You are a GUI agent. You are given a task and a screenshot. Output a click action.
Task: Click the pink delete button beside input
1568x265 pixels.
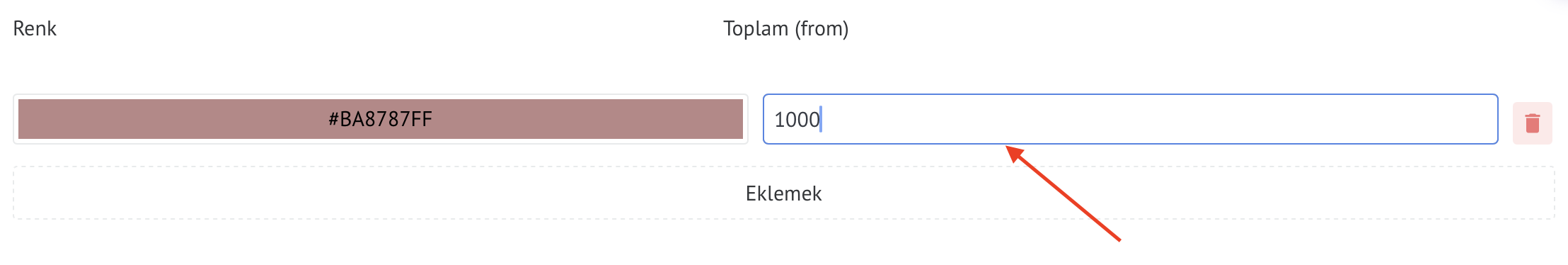[x=1533, y=123]
